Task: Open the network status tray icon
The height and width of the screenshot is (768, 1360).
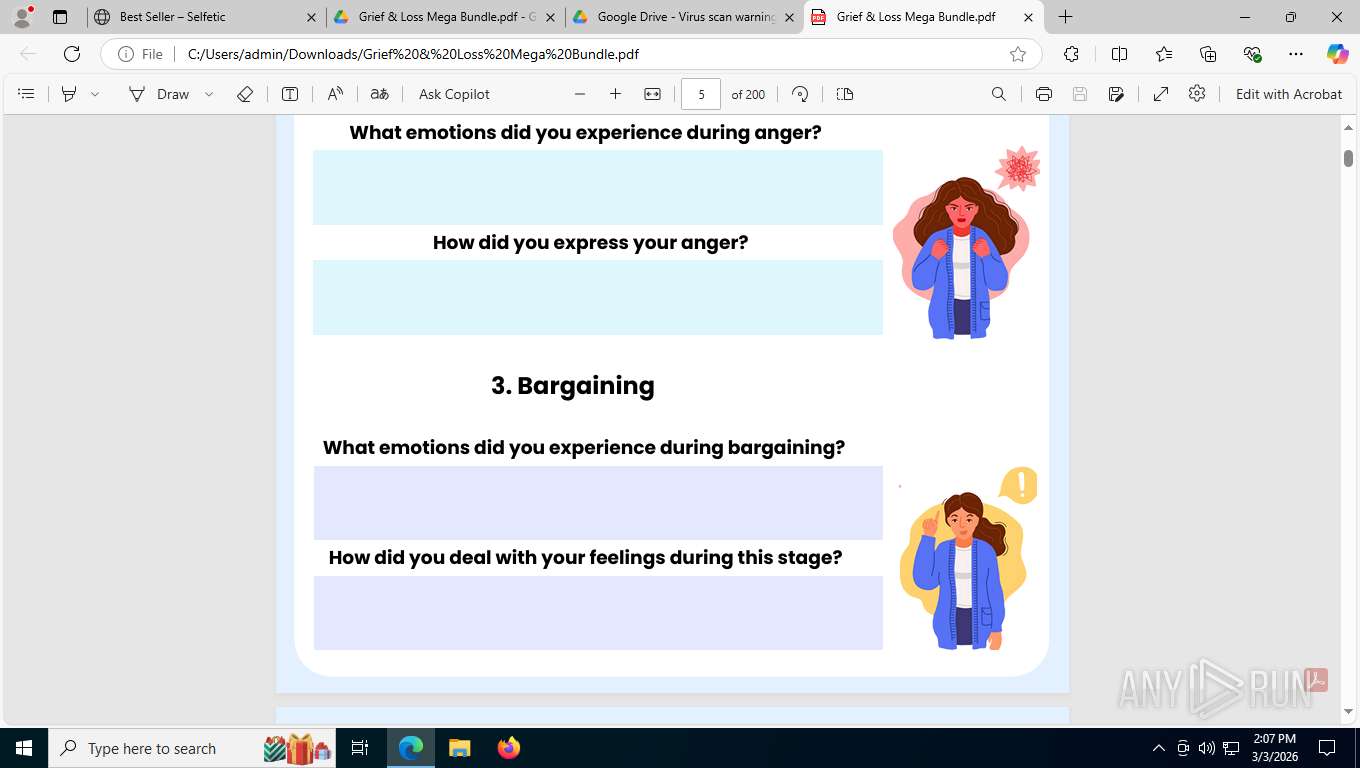Action: [x=1231, y=748]
